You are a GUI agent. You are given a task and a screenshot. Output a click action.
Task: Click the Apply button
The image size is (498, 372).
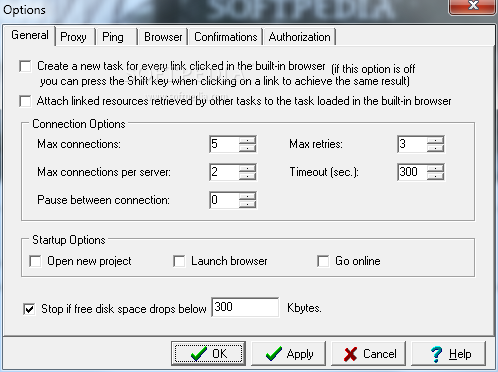(x=288, y=353)
